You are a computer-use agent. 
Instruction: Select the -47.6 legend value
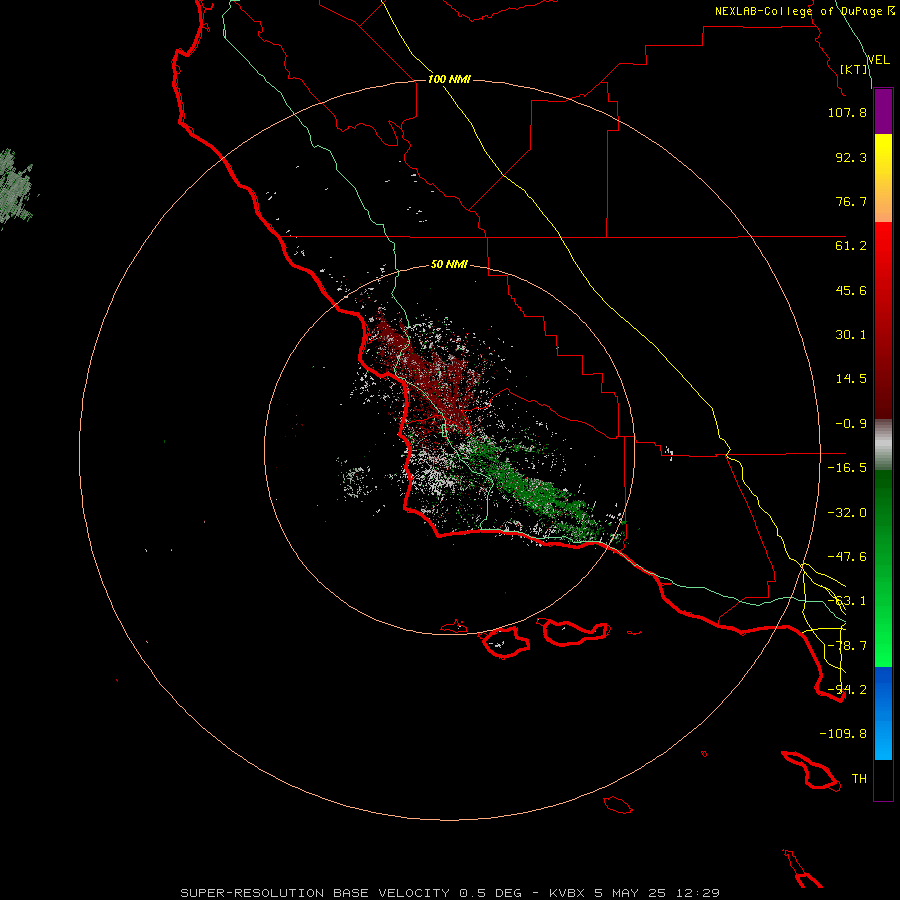coord(847,557)
